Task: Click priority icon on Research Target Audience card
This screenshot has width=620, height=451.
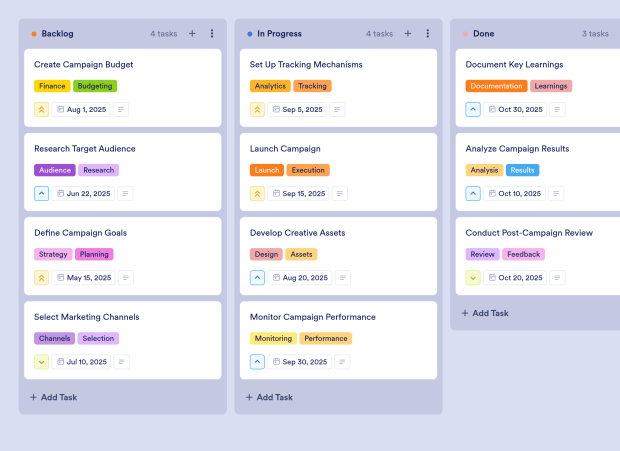Action: 42,194
